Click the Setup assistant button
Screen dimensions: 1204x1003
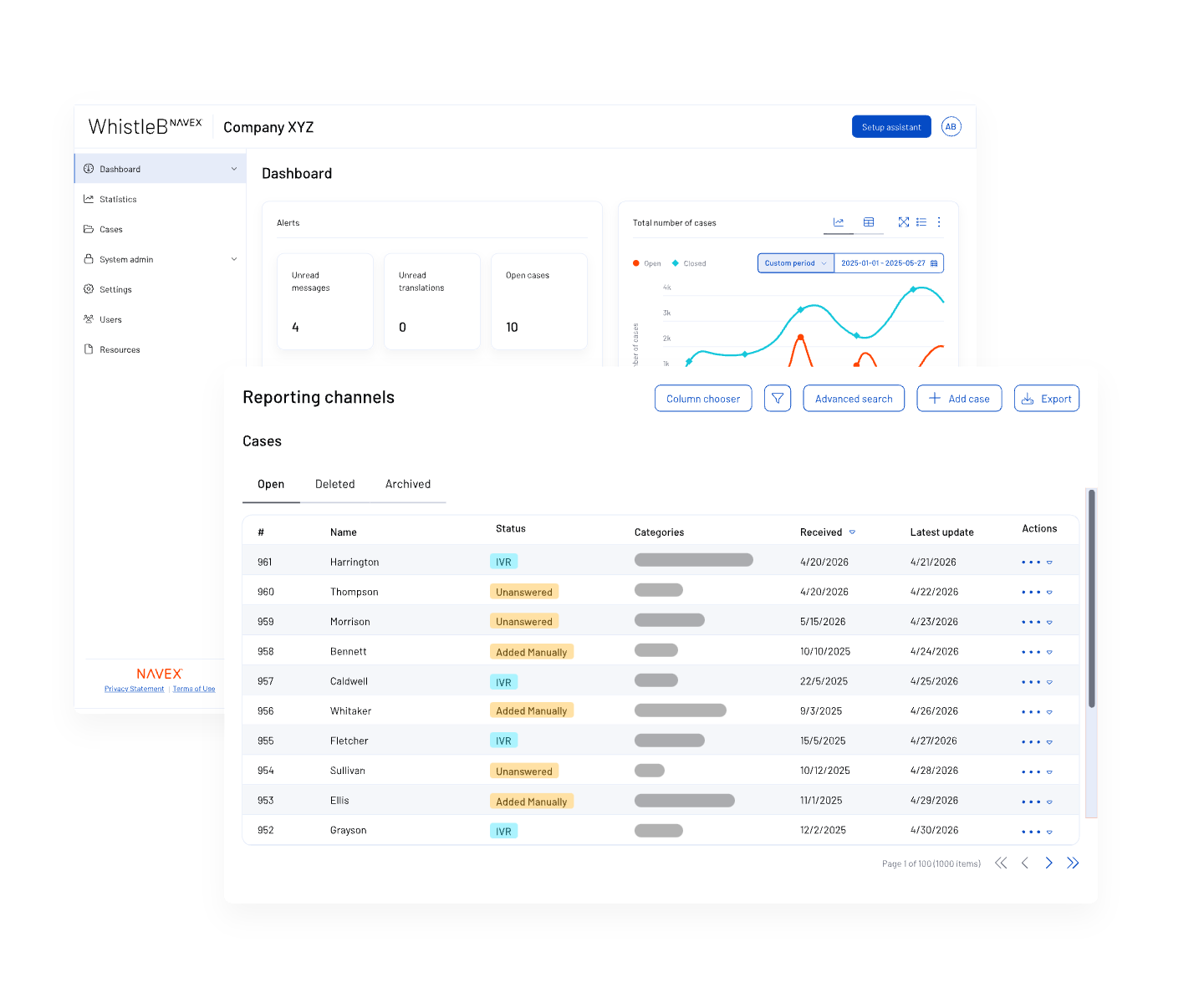891,127
